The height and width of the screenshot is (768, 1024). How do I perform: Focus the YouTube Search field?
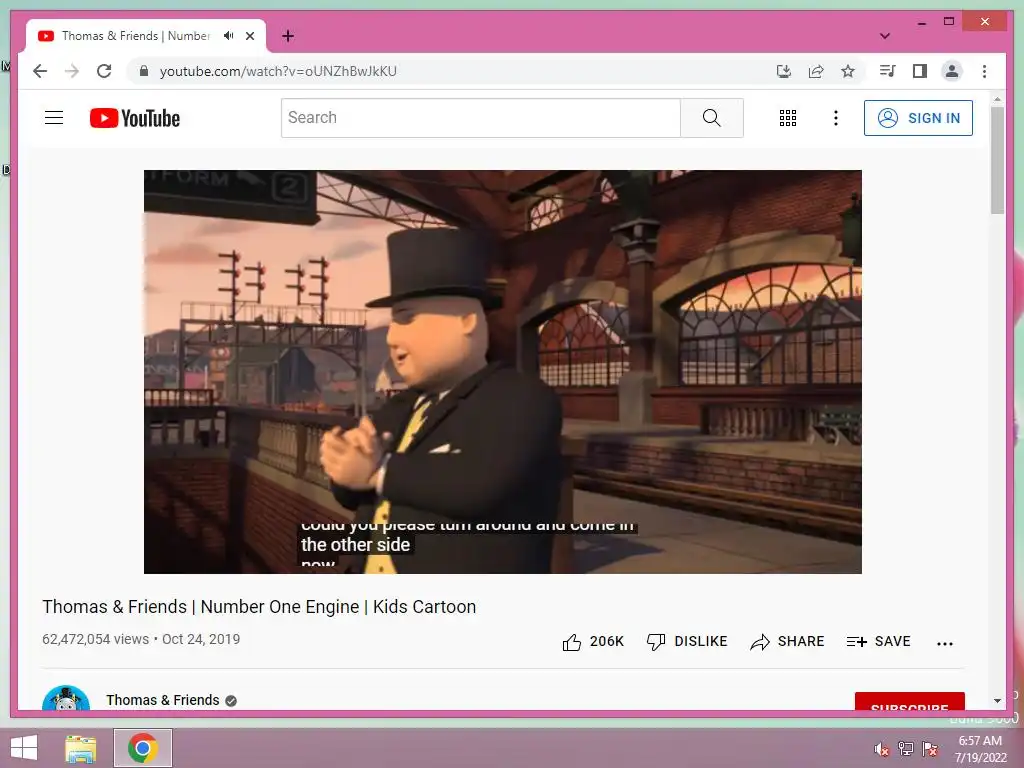[481, 118]
